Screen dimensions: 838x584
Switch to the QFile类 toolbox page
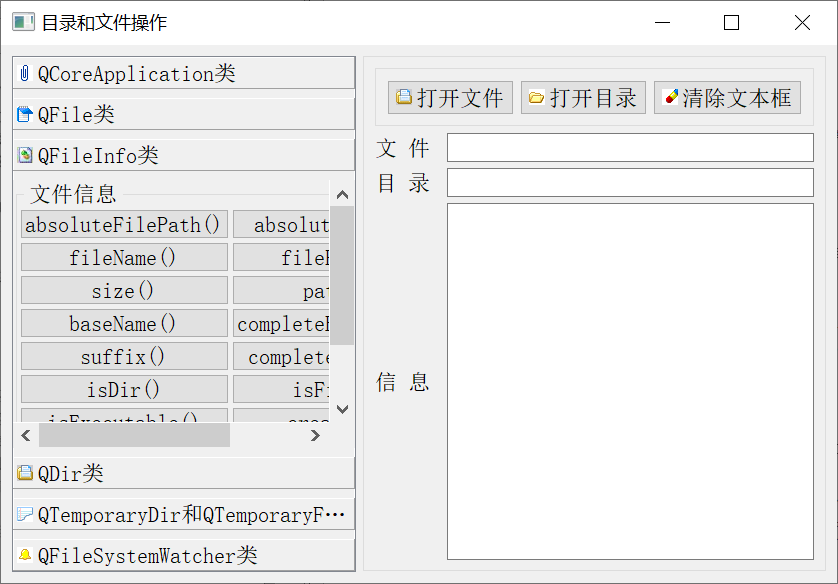tap(184, 114)
